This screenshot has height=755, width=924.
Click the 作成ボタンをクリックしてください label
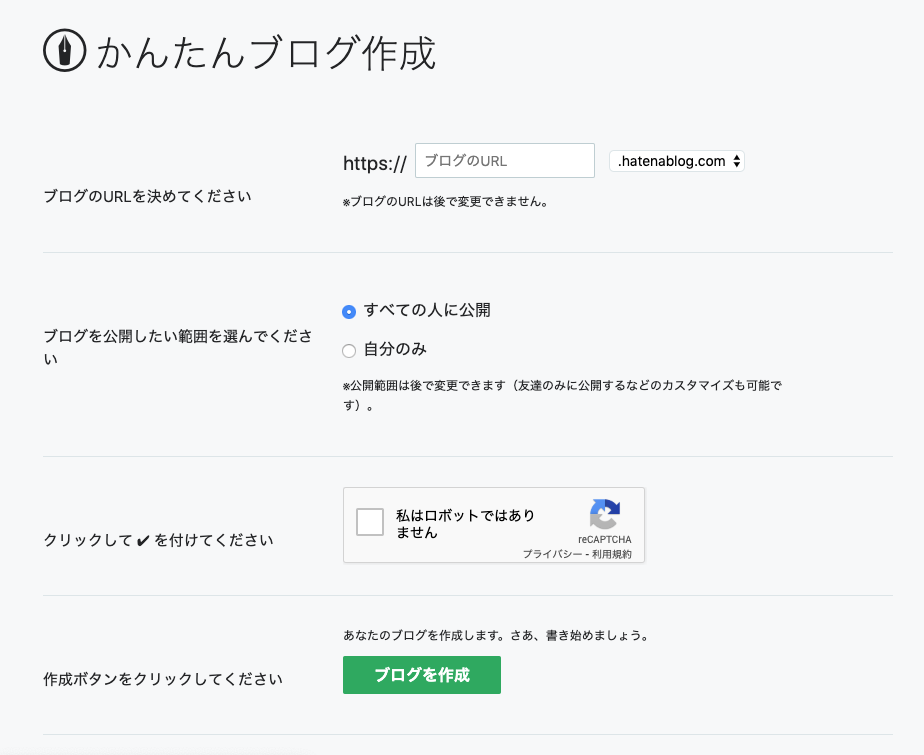pyautogui.click(x=163, y=679)
